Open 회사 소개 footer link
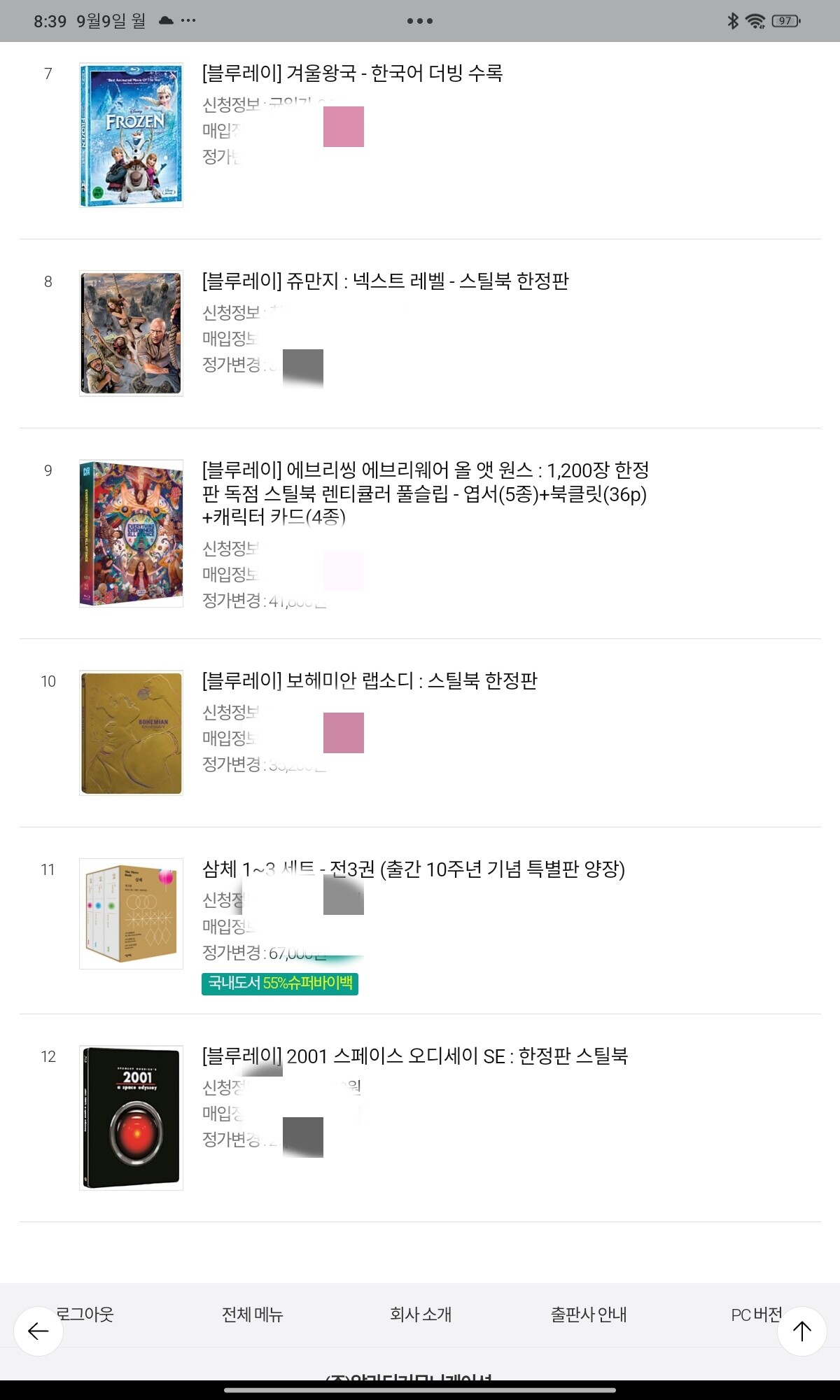840x1400 pixels. (x=420, y=1314)
